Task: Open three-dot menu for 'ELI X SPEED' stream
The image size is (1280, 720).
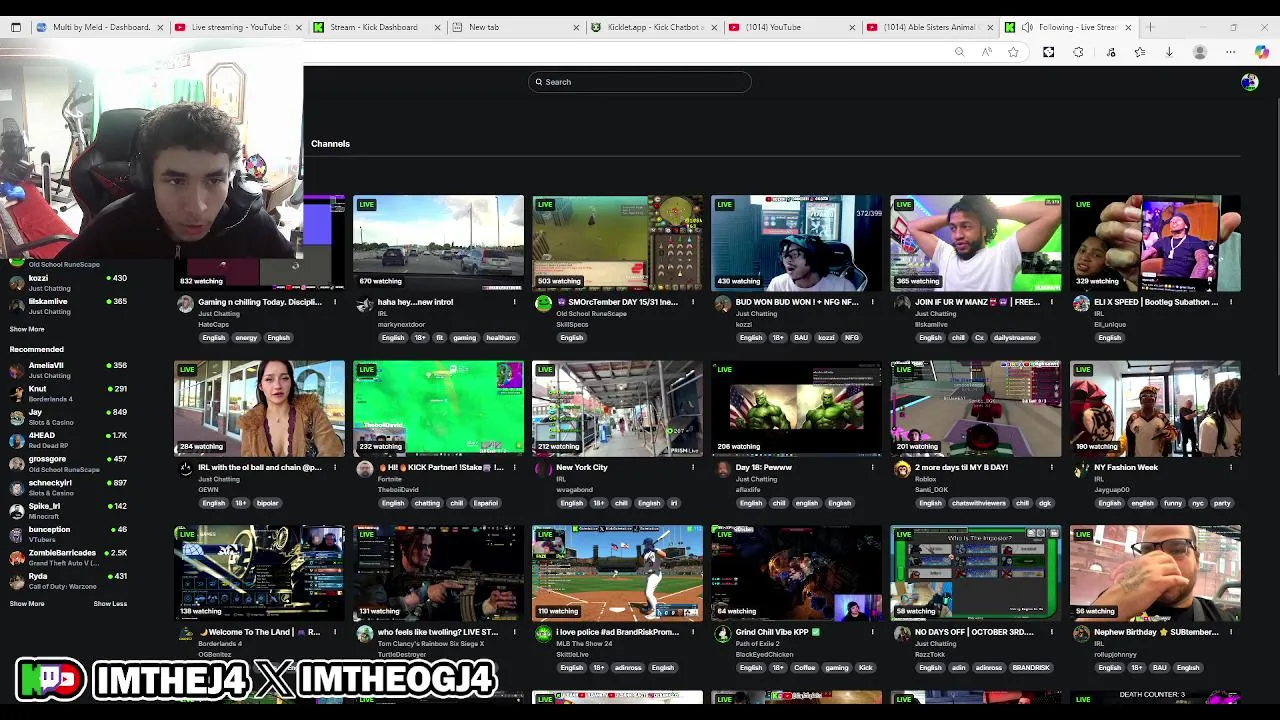Action: [1230, 302]
